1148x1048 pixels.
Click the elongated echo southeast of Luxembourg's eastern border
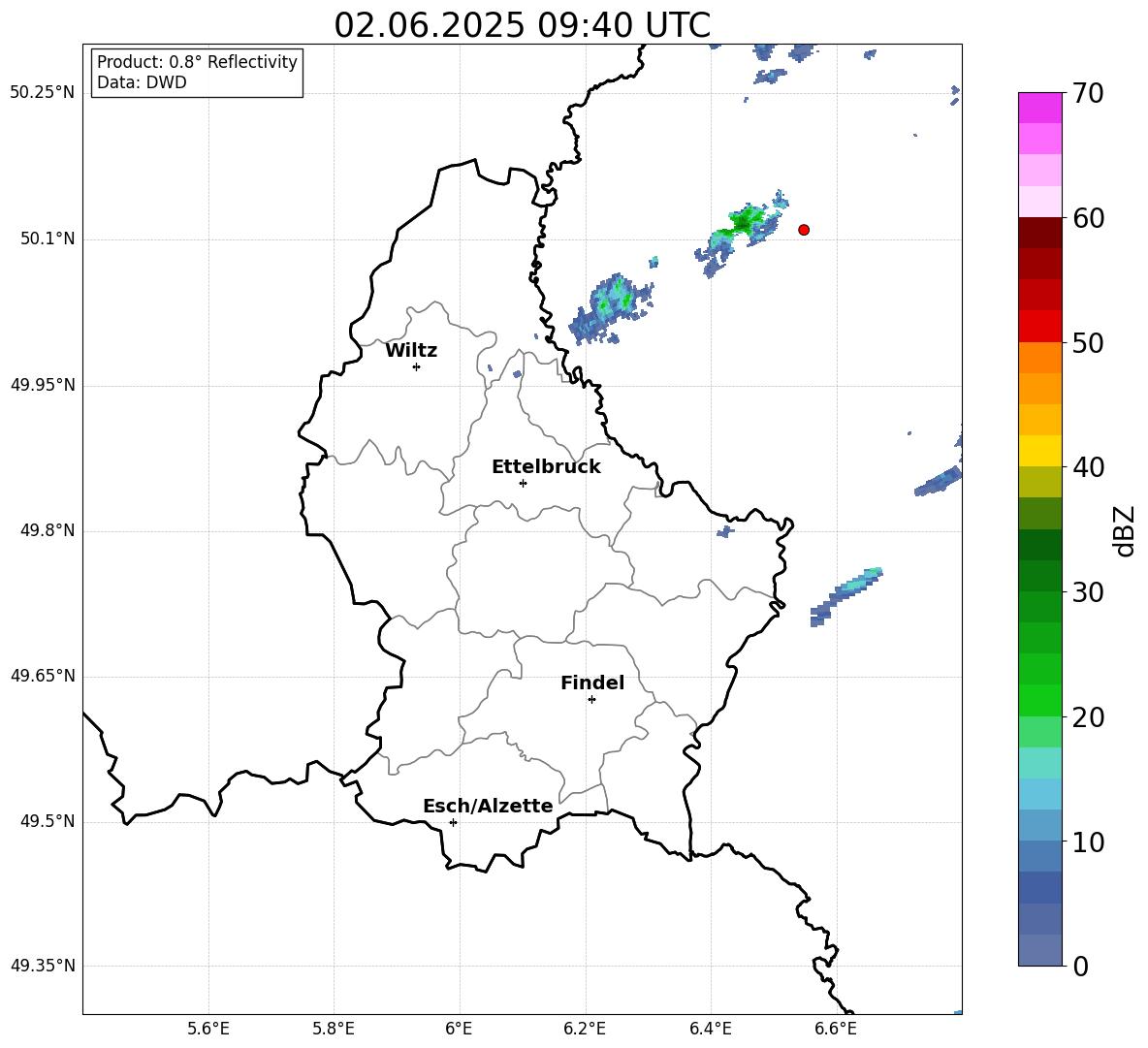(846, 595)
